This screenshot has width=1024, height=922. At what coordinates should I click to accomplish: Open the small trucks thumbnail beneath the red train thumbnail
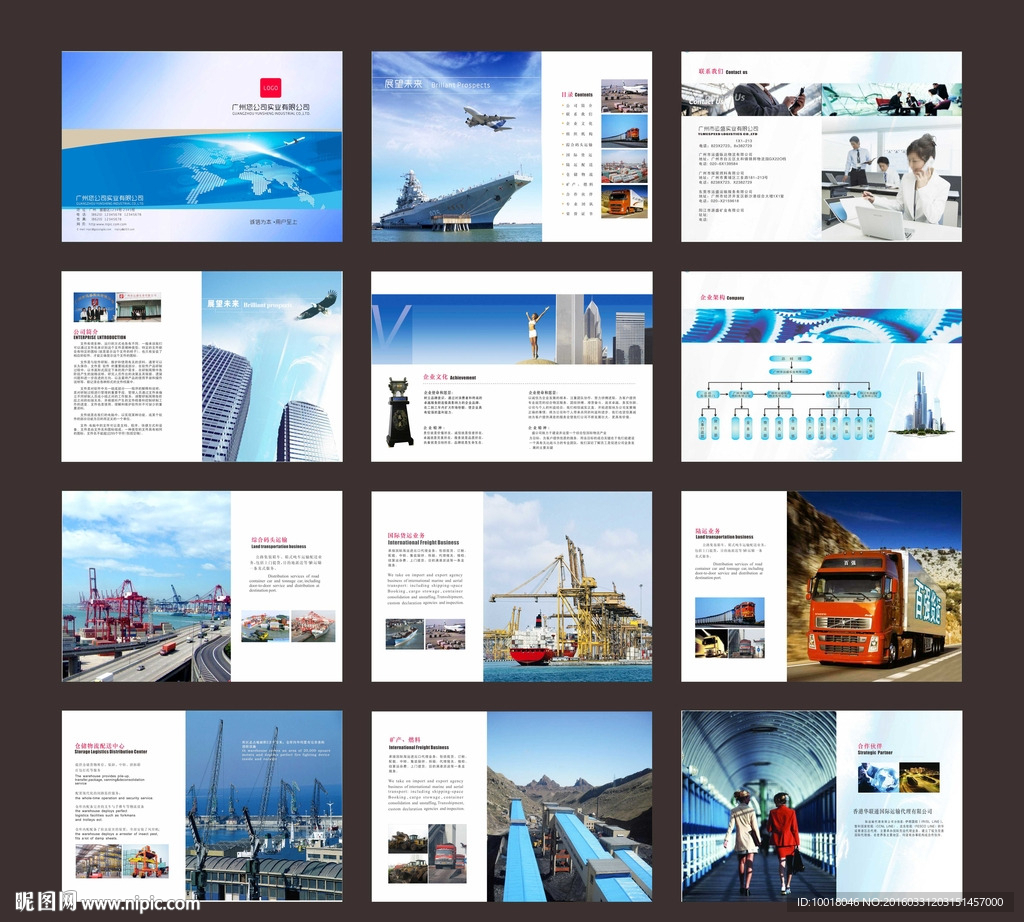729,643
